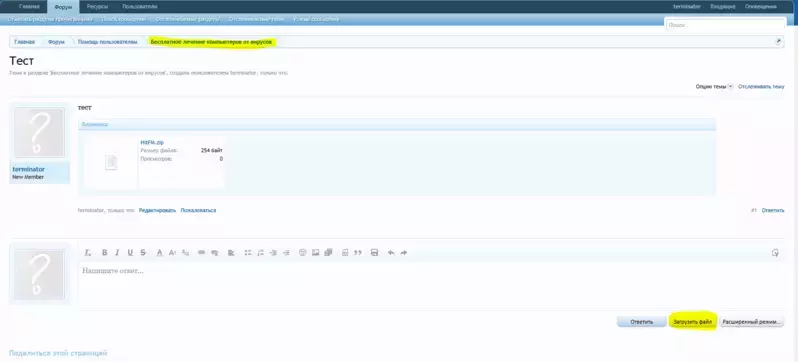Image resolution: width=798 pixels, height=362 pixels.
Task: Toggle strikethrough formatting in reply editor
Action: point(143,253)
